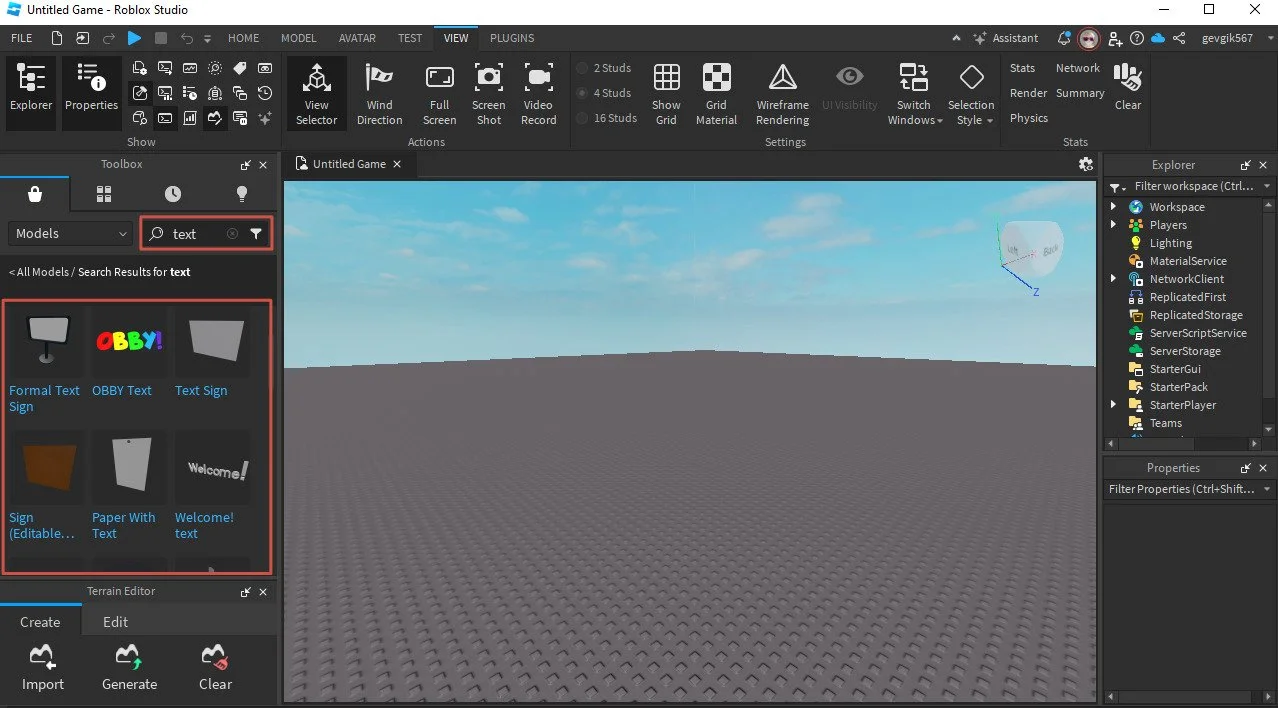Open the Explorer panel button
The width and height of the screenshot is (1278, 708).
click(31, 92)
